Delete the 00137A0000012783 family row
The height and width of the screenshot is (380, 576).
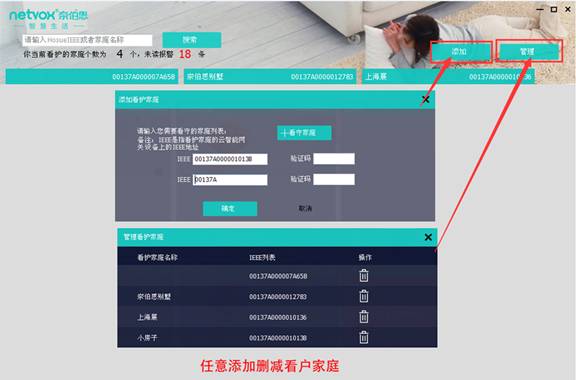click(364, 296)
